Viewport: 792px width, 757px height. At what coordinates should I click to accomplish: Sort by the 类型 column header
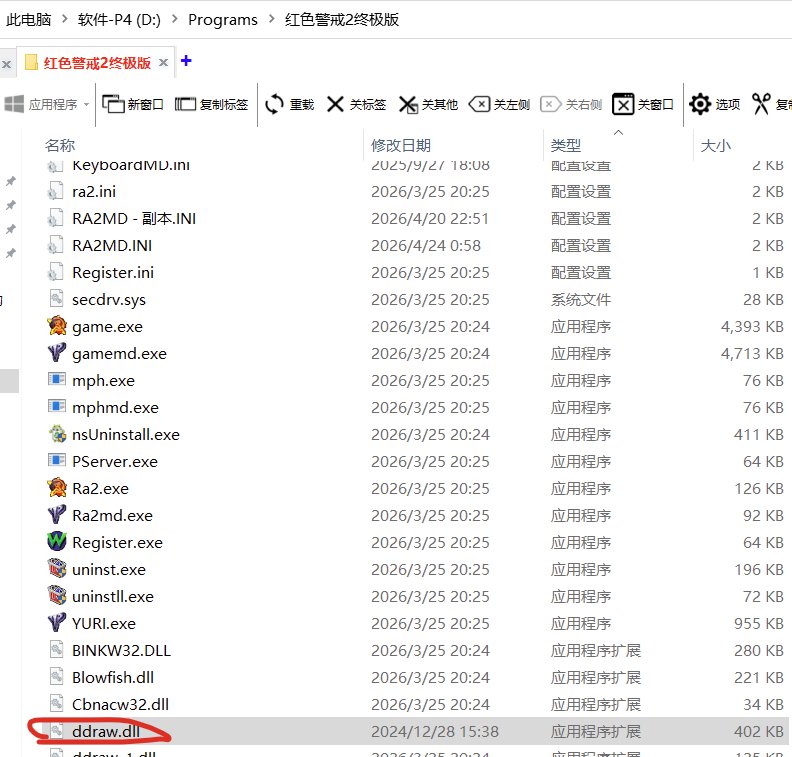[566, 145]
